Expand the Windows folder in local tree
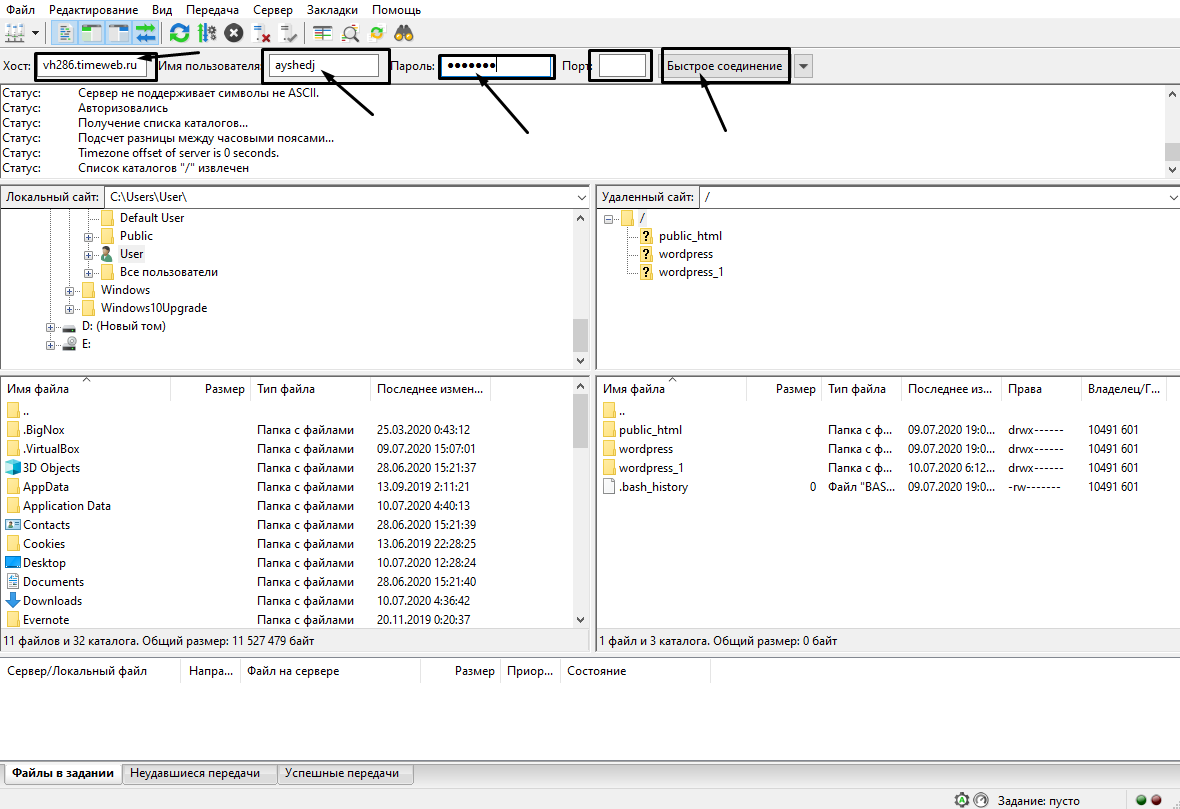Image resolution: width=1180 pixels, height=809 pixels. [68, 289]
